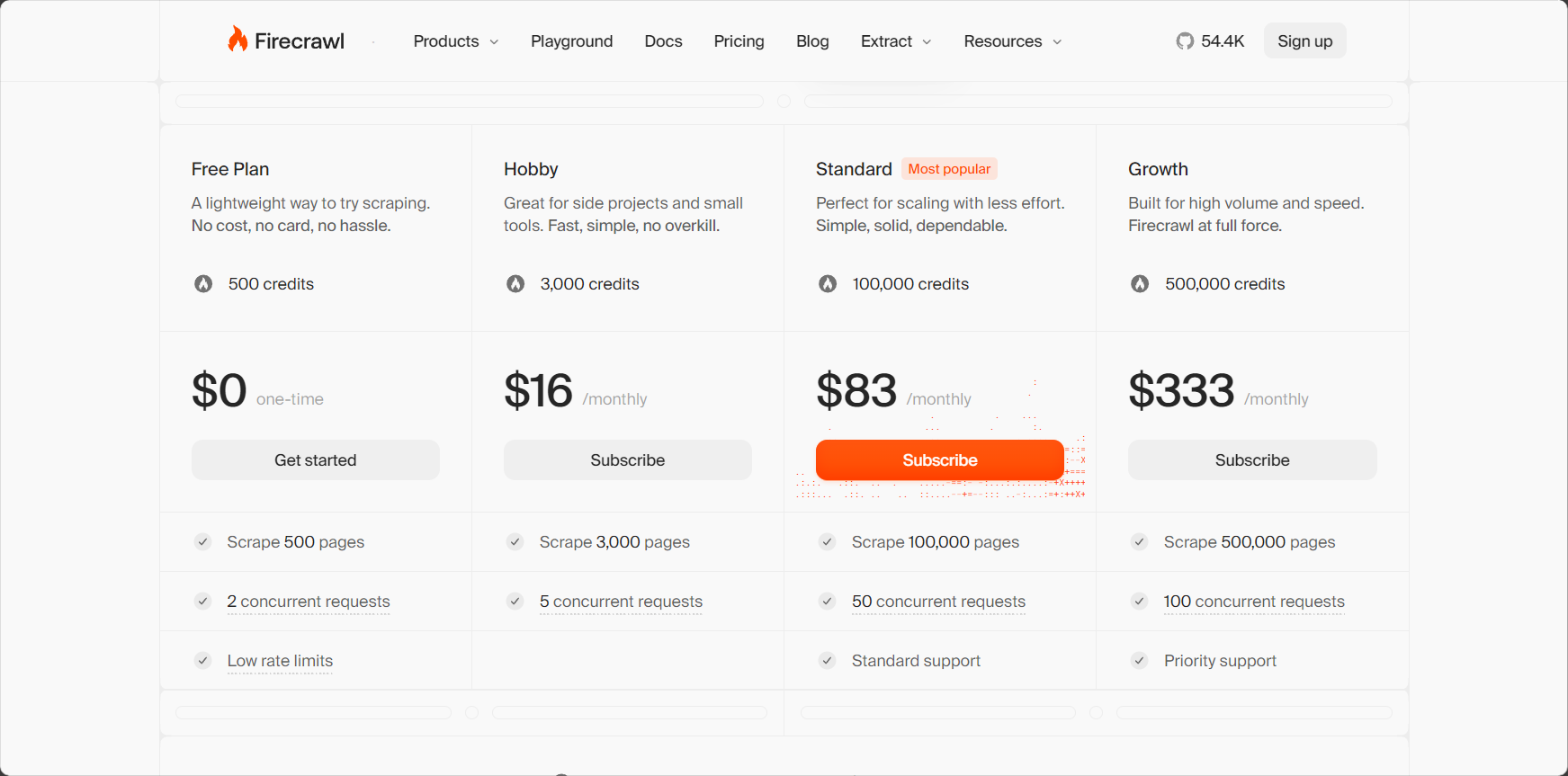
Task: Expand the Extract dropdown menu
Action: [x=896, y=41]
